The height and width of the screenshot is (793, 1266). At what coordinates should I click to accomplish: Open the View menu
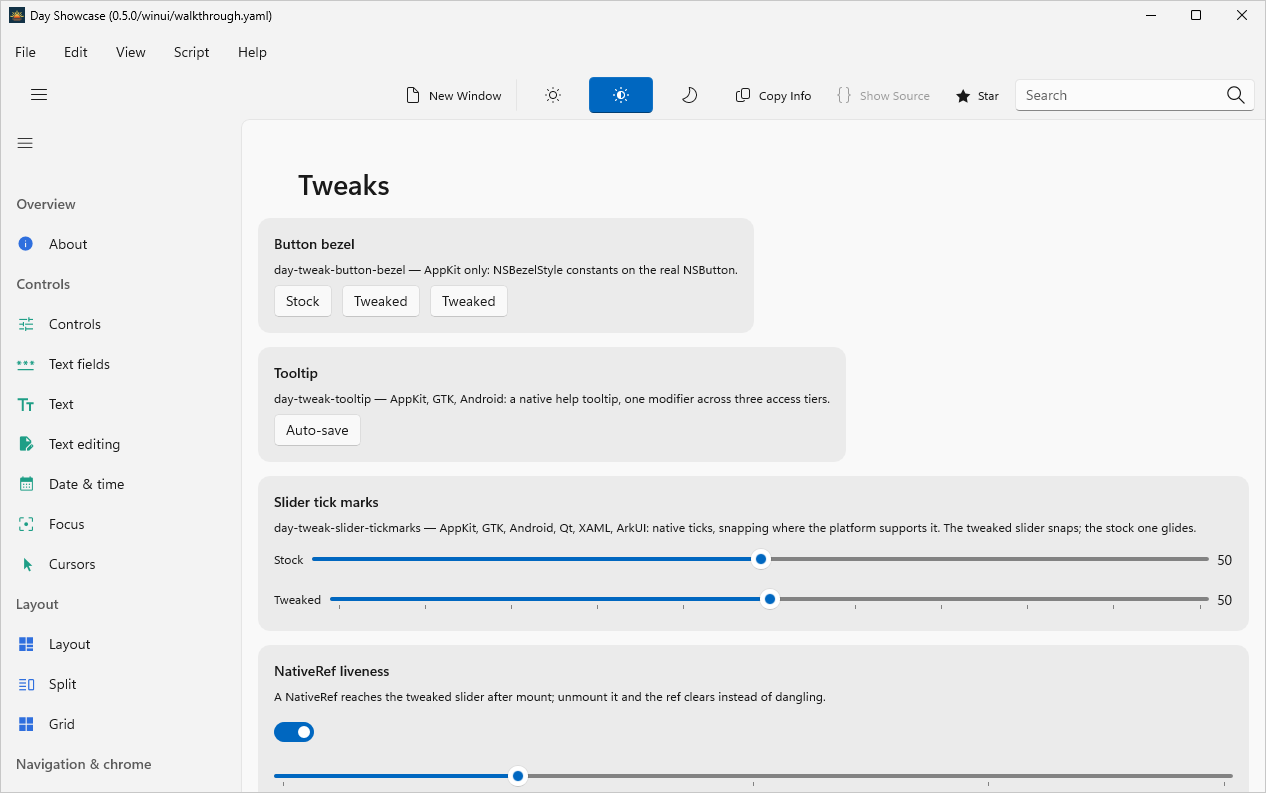(130, 52)
